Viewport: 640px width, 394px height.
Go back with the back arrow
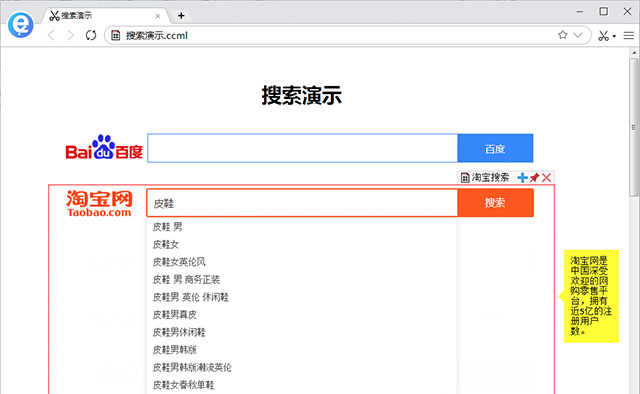pyautogui.click(x=51, y=36)
